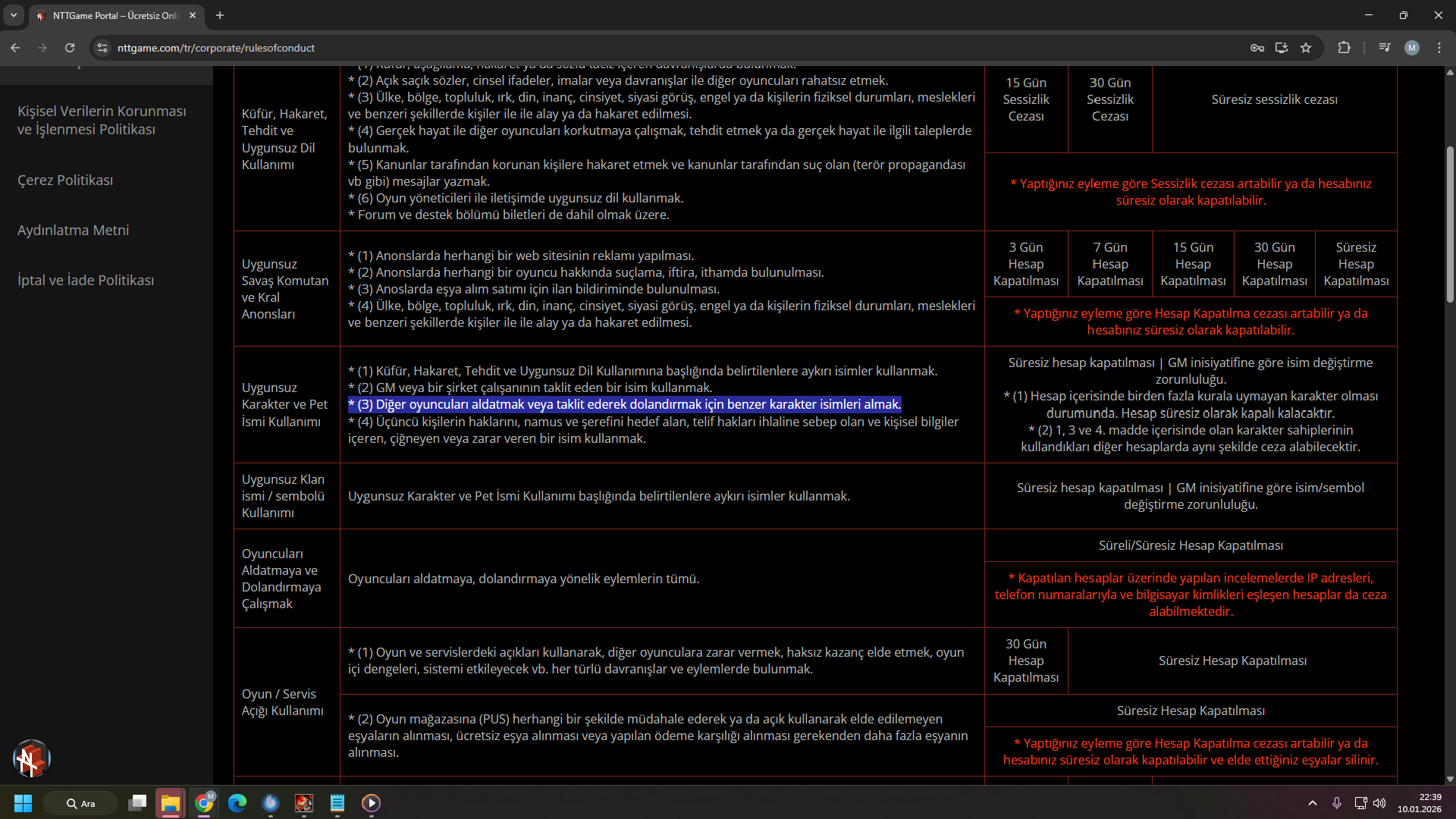Image resolution: width=1456 pixels, height=819 pixels.
Task: Open the Chrome profile avatar M
Action: 1412,48
